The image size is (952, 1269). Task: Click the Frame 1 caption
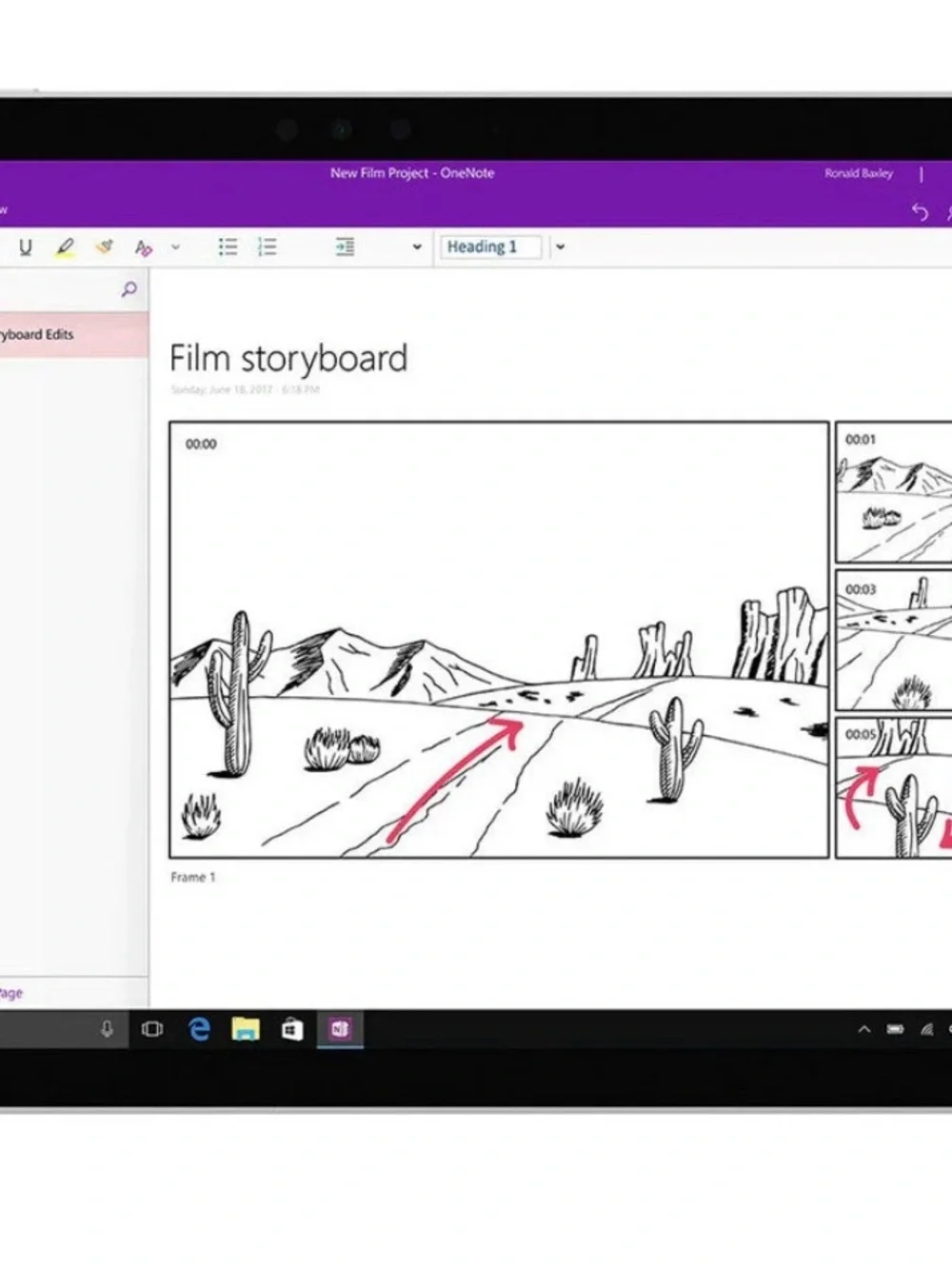point(193,877)
